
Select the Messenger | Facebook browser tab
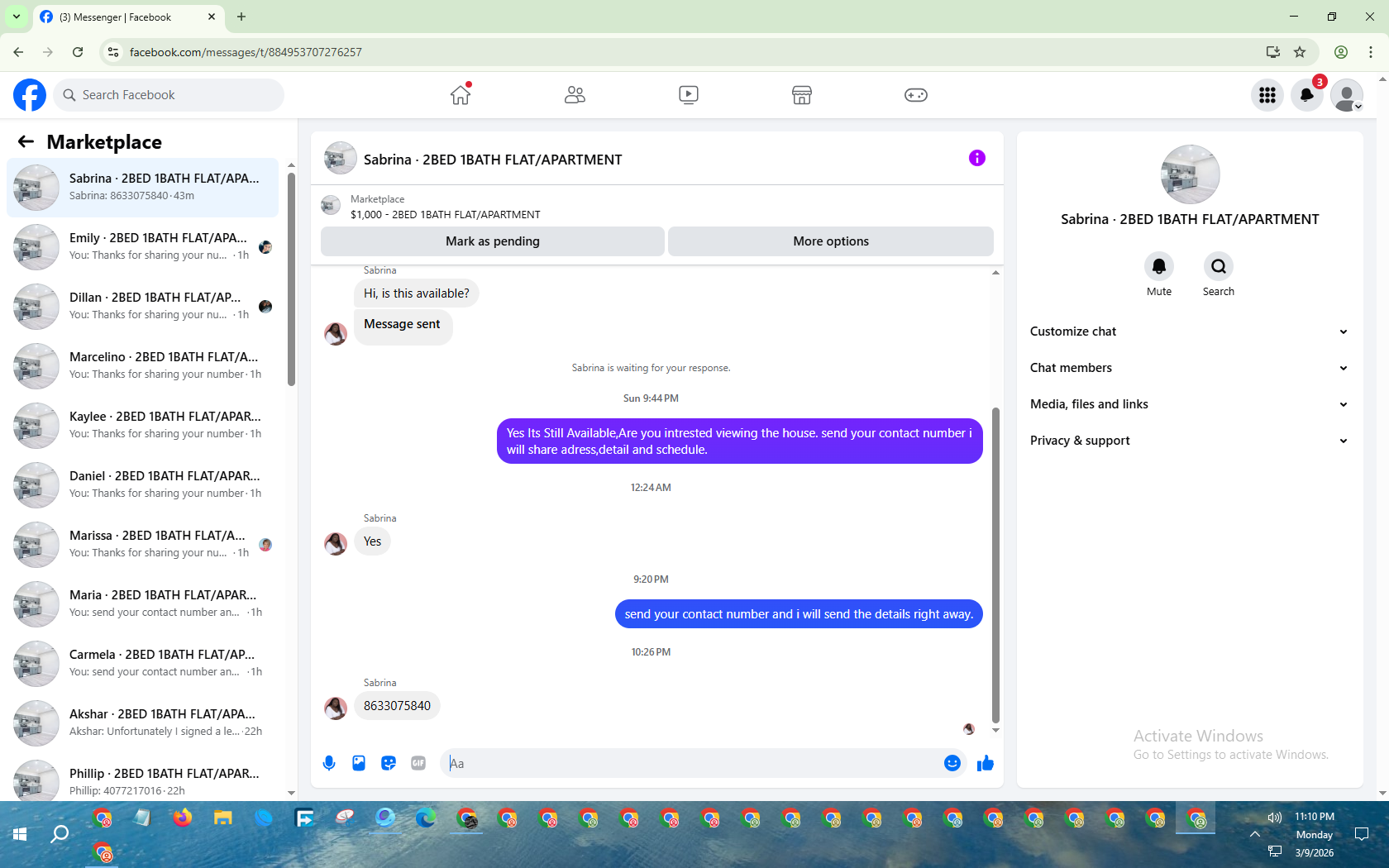click(x=128, y=17)
